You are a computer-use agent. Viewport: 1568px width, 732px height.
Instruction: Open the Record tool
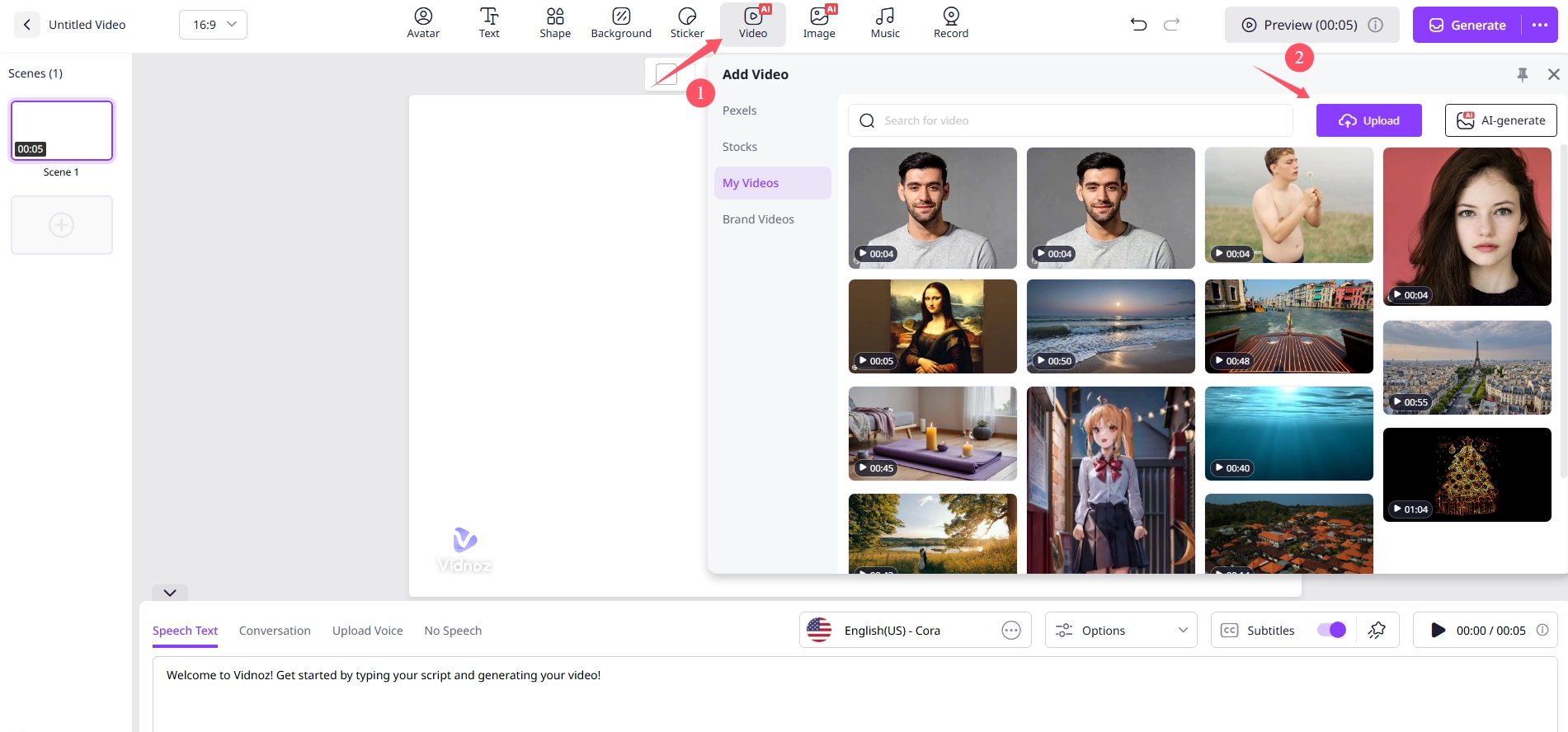point(951,24)
